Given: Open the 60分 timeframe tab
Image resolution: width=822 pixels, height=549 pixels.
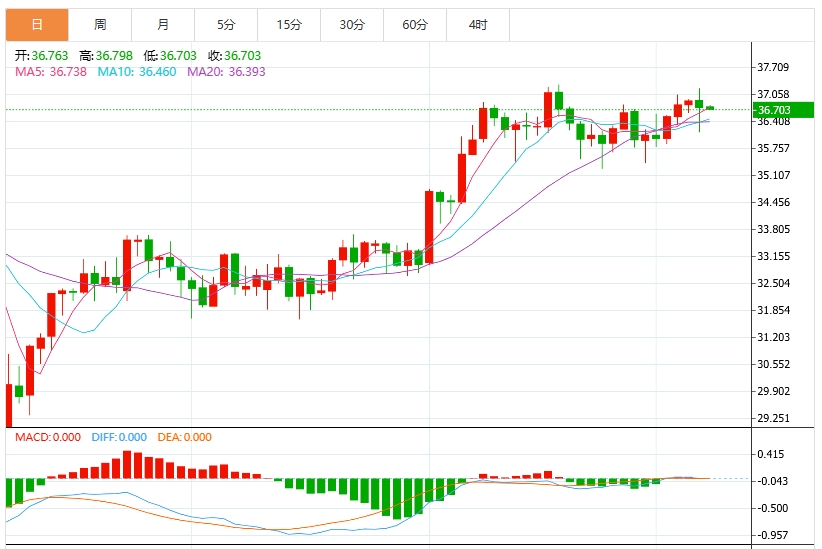Looking at the screenshot, I should coord(415,25).
